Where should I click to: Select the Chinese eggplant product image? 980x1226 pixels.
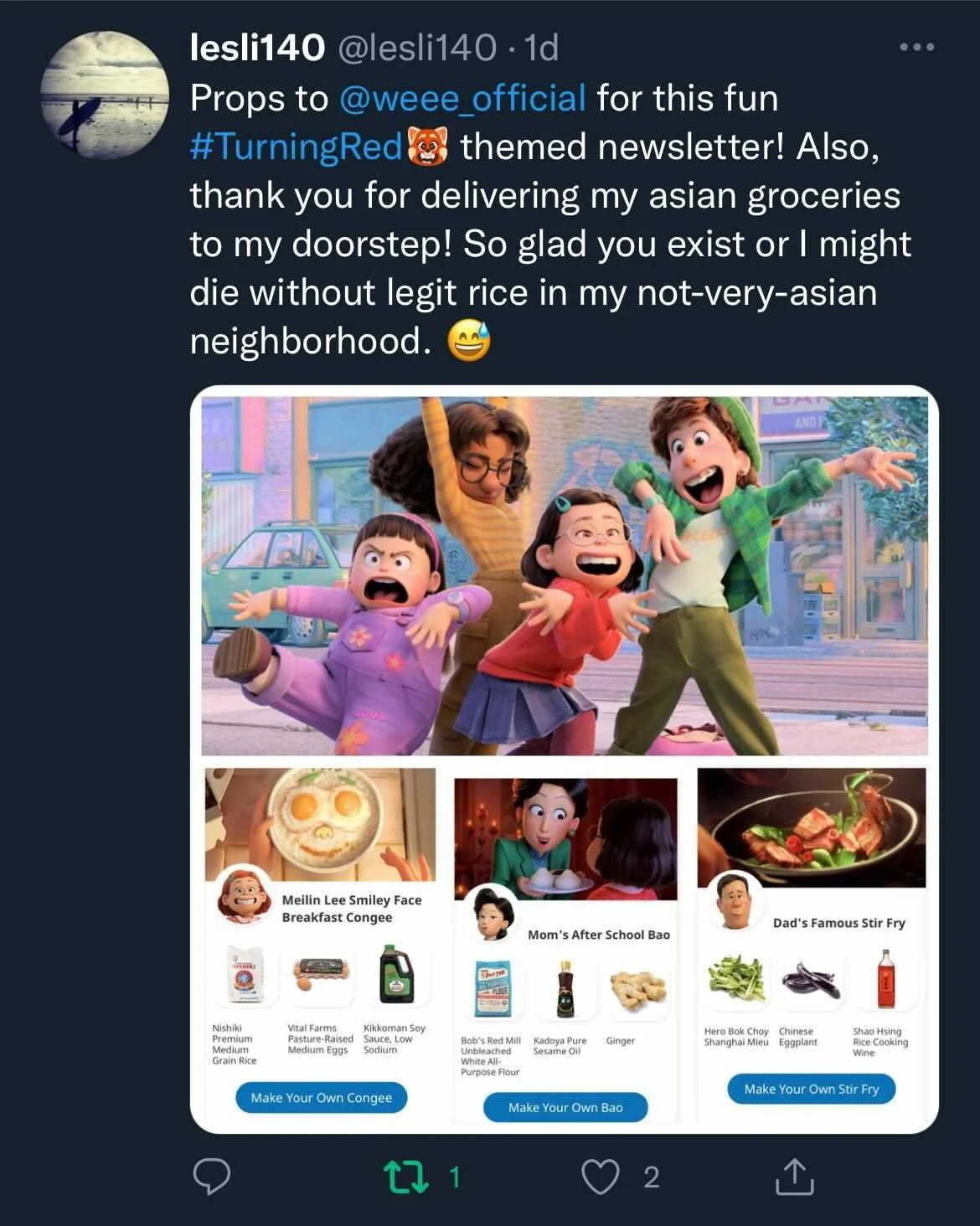point(811,980)
